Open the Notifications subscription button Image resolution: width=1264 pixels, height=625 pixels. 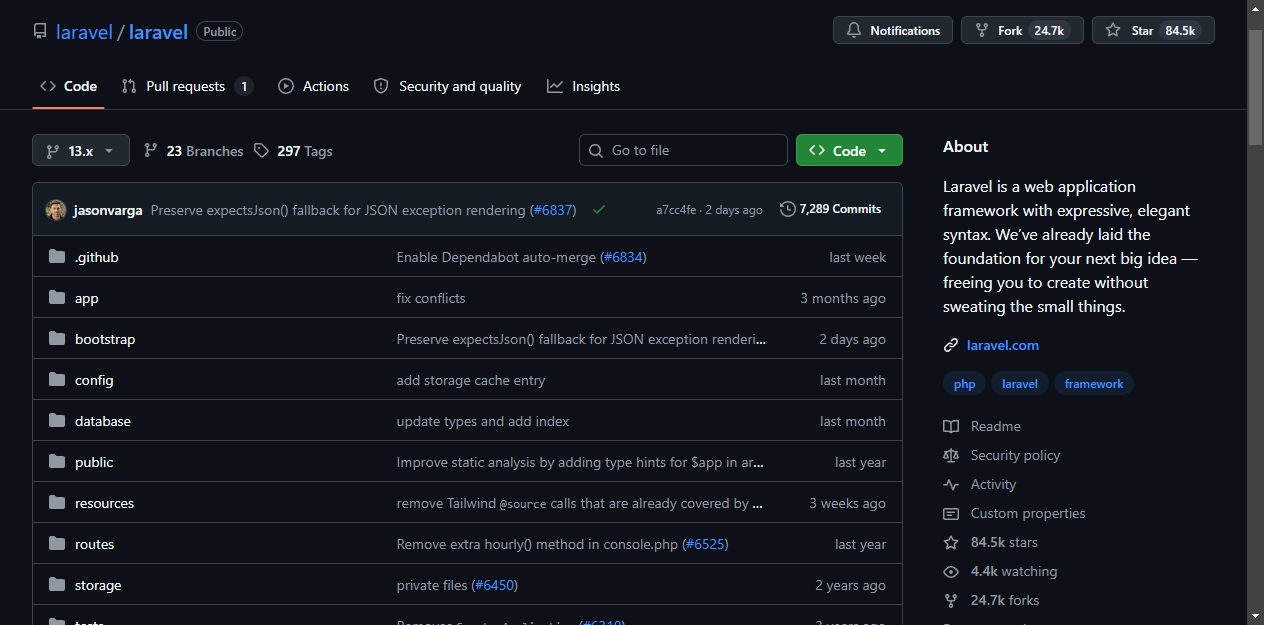click(x=893, y=30)
